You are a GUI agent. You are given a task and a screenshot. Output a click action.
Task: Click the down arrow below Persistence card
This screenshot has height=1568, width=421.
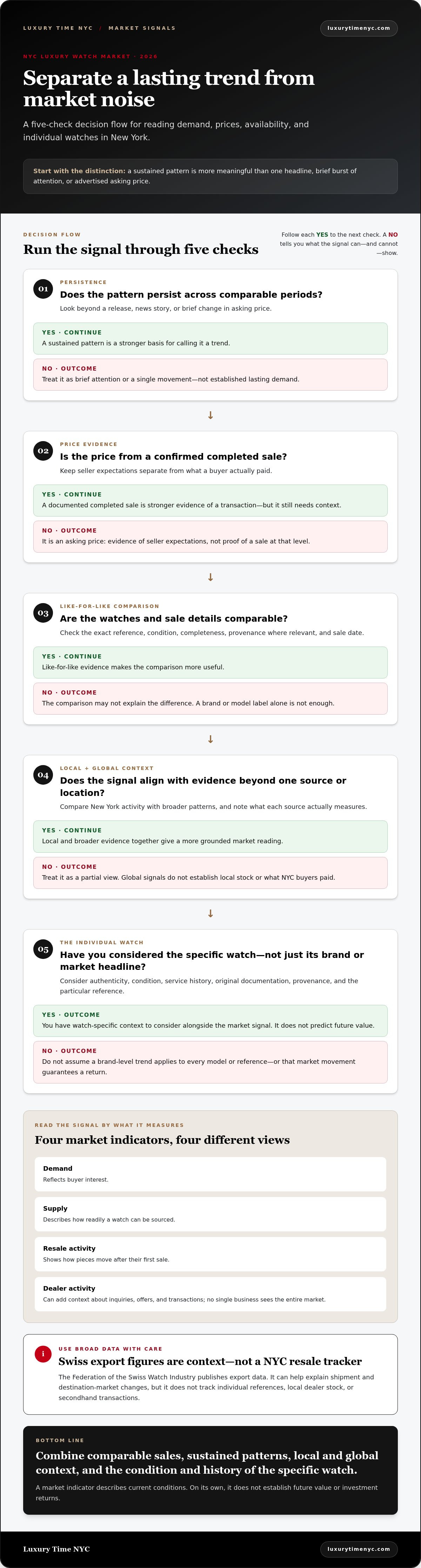[x=210, y=415]
